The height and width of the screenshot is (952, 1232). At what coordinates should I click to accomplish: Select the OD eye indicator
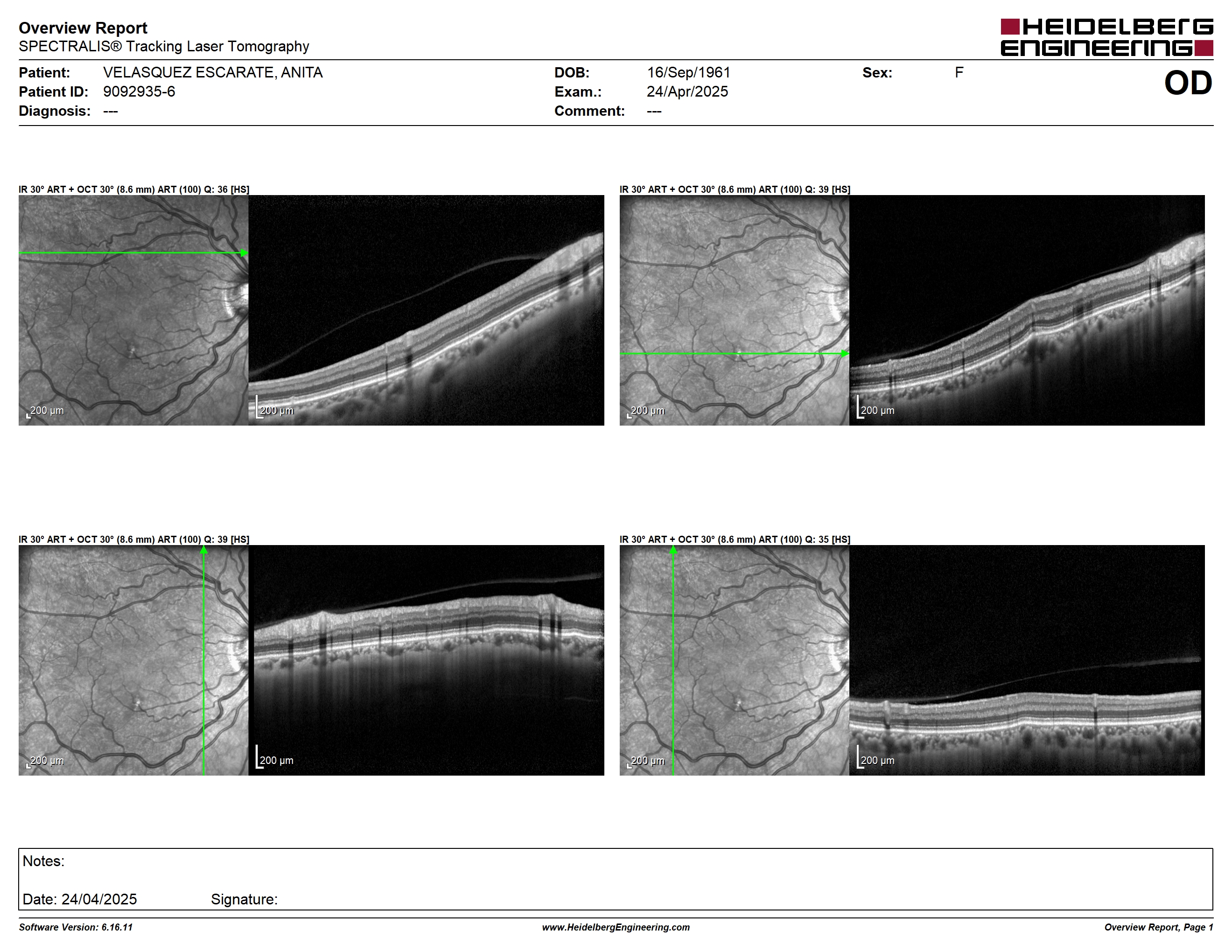1188,83
